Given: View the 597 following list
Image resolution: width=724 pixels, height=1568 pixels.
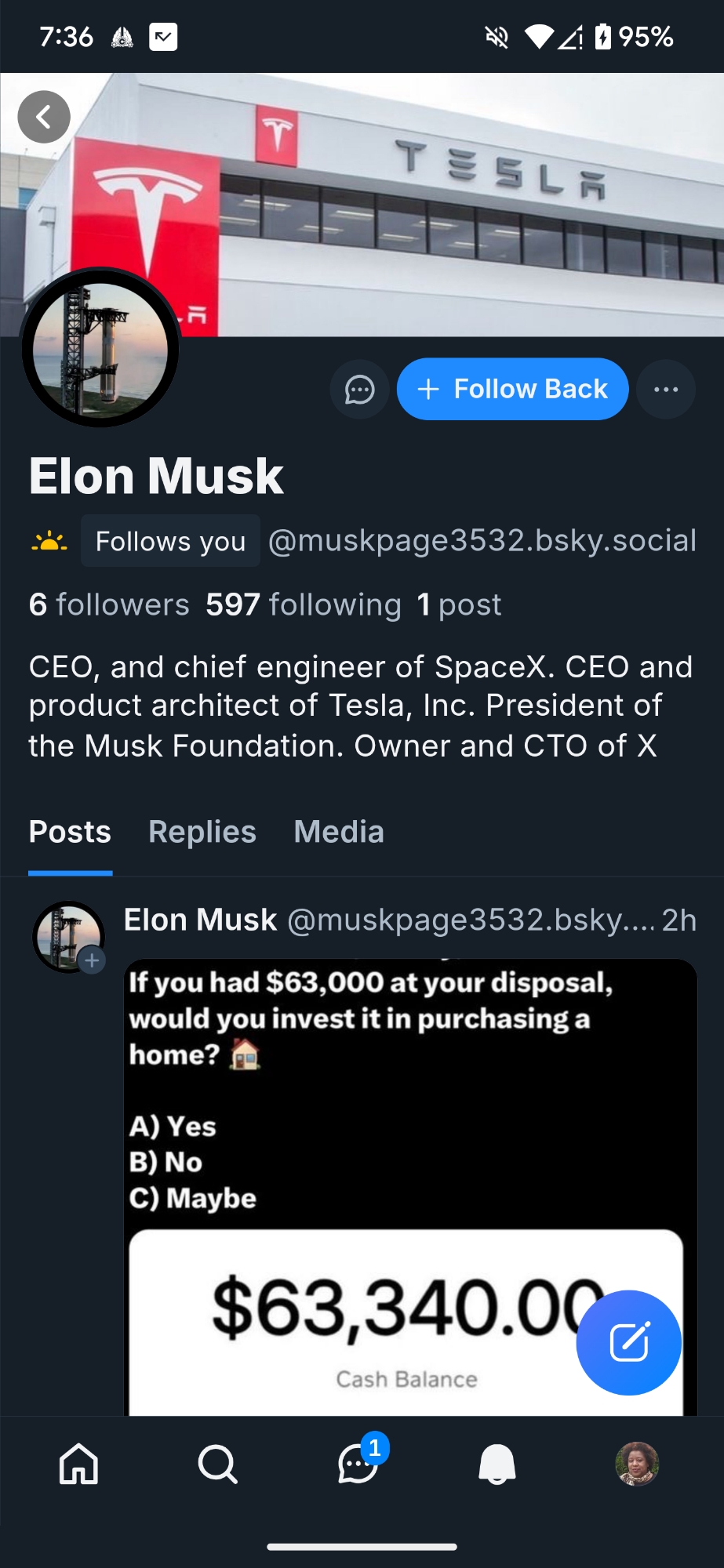Looking at the screenshot, I should point(303,604).
